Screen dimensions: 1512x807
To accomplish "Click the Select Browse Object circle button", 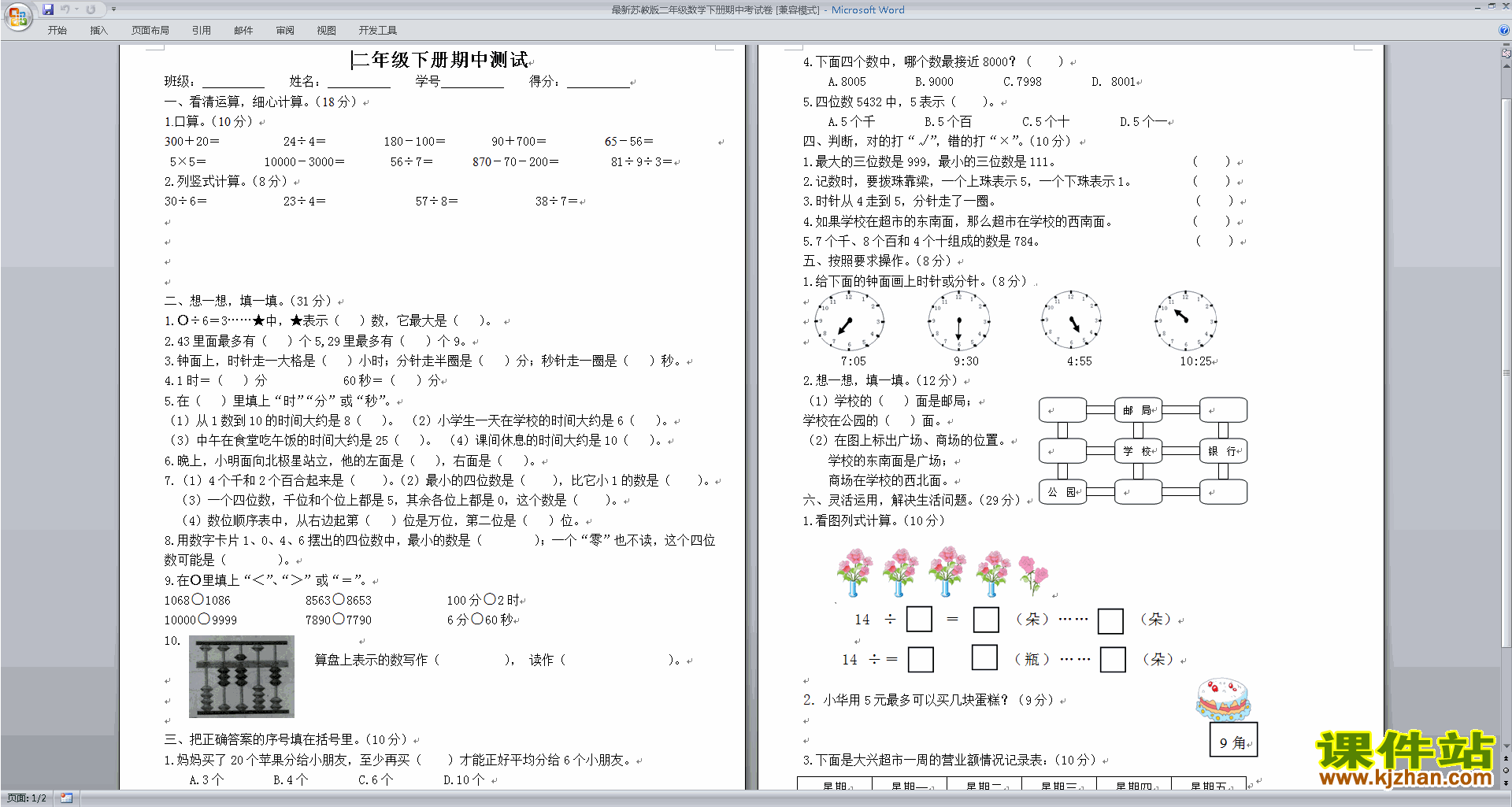I will (1506, 771).
